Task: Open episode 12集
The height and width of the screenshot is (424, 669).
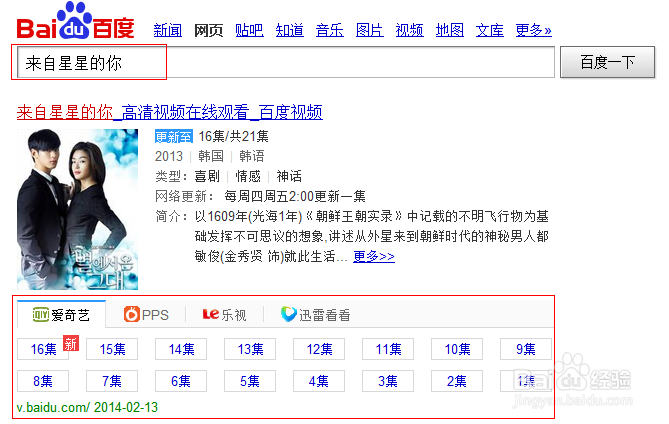Action: [319, 349]
